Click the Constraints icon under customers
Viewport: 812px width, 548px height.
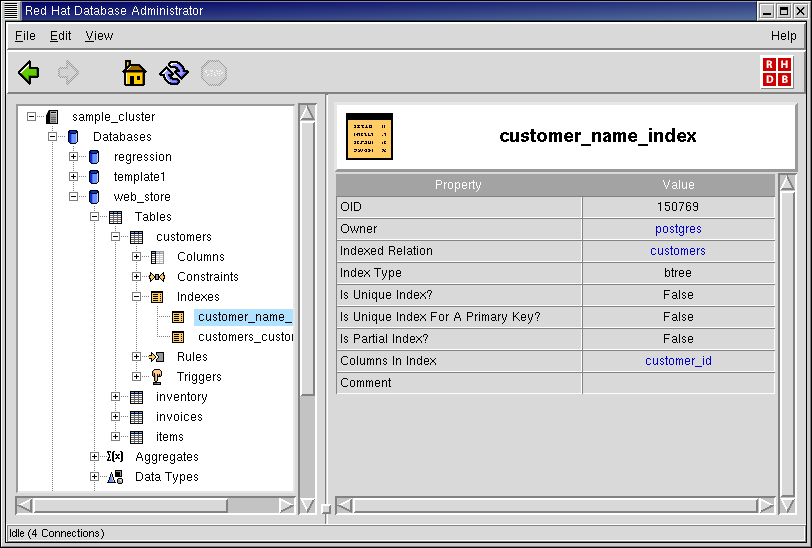click(157, 277)
